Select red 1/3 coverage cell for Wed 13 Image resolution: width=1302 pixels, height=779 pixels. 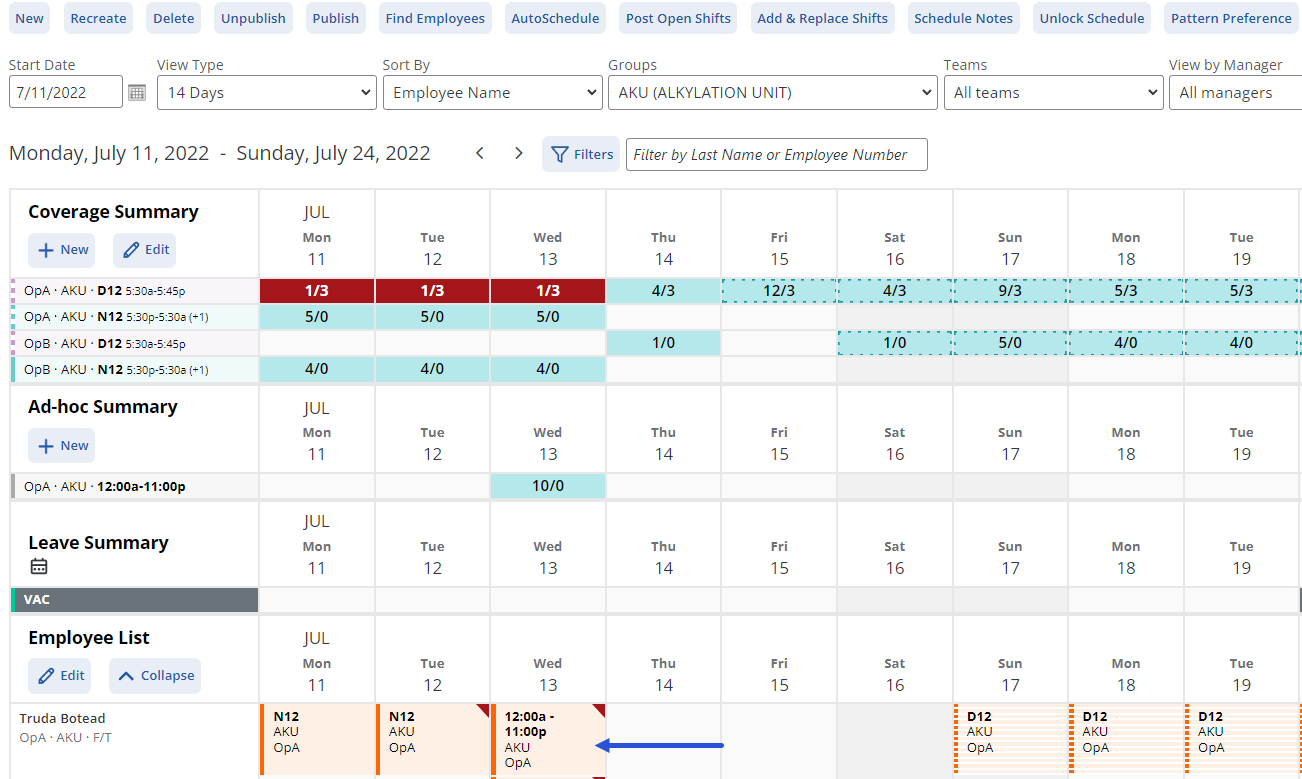[x=548, y=291]
